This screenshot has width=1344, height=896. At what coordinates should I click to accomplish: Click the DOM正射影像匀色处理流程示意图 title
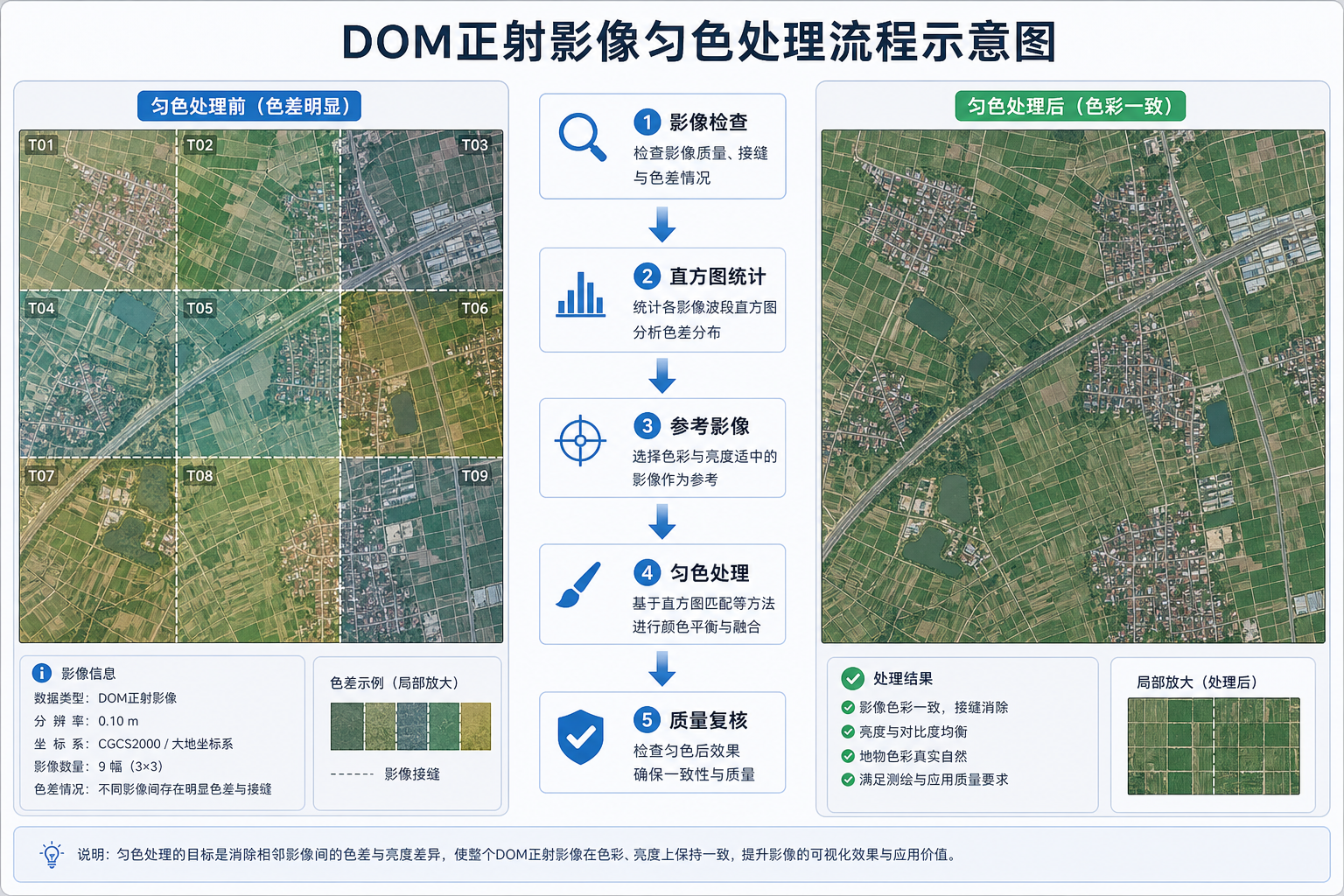pyautogui.click(x=699, y=41)
